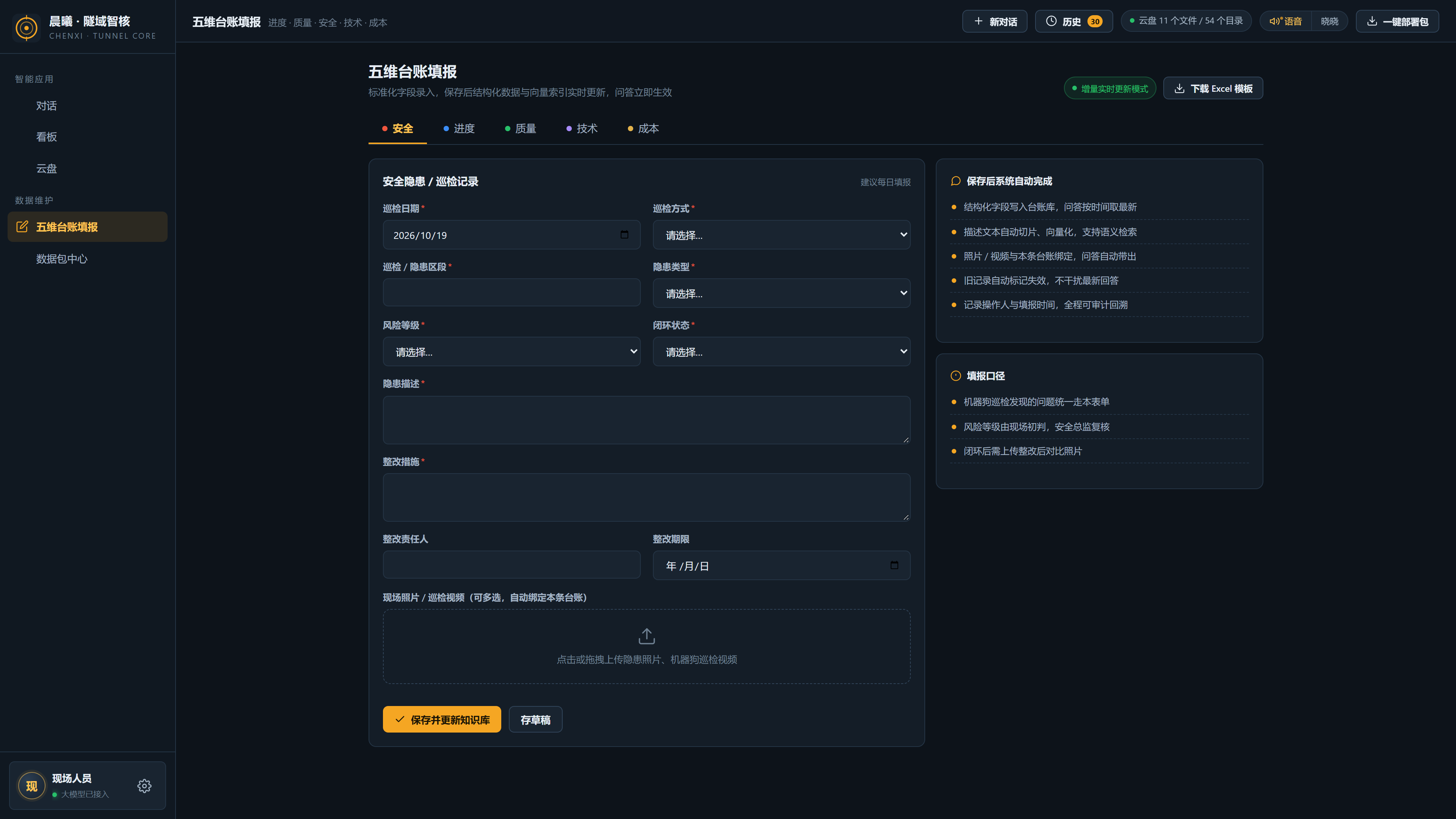
Task: Click the calendar icon in 巡检日期 field
Action: point(624,235)
